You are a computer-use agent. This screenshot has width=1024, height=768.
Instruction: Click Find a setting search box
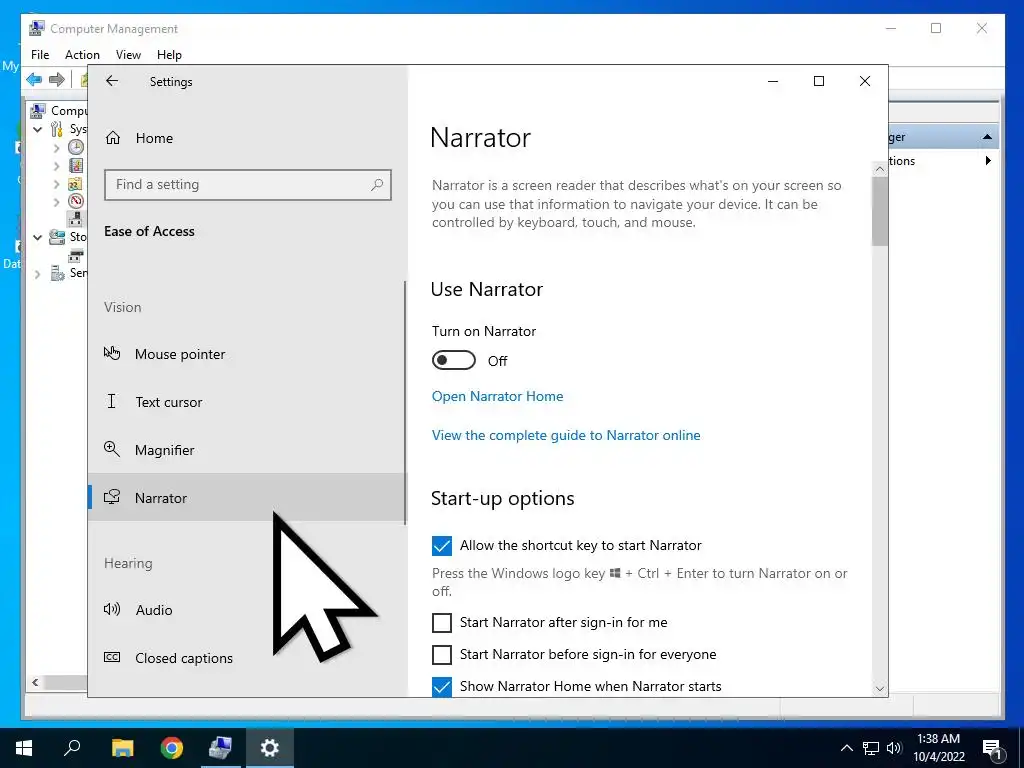[248, 185]
